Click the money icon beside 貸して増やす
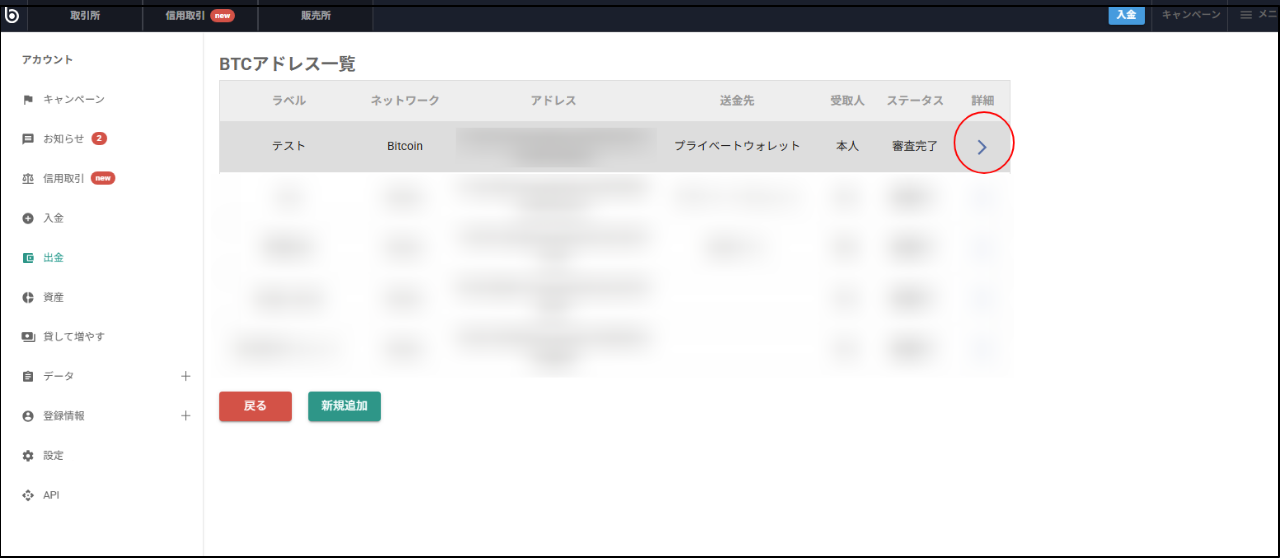 28,337
